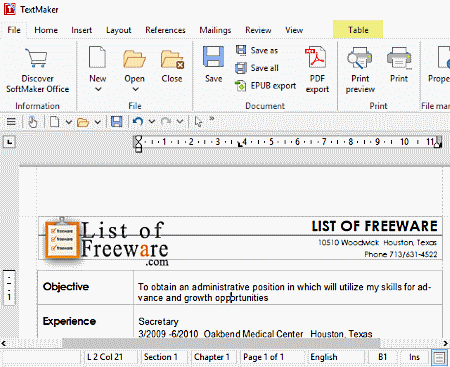Choose Save all in Document group
450x367 pixels.
[257, 68]
